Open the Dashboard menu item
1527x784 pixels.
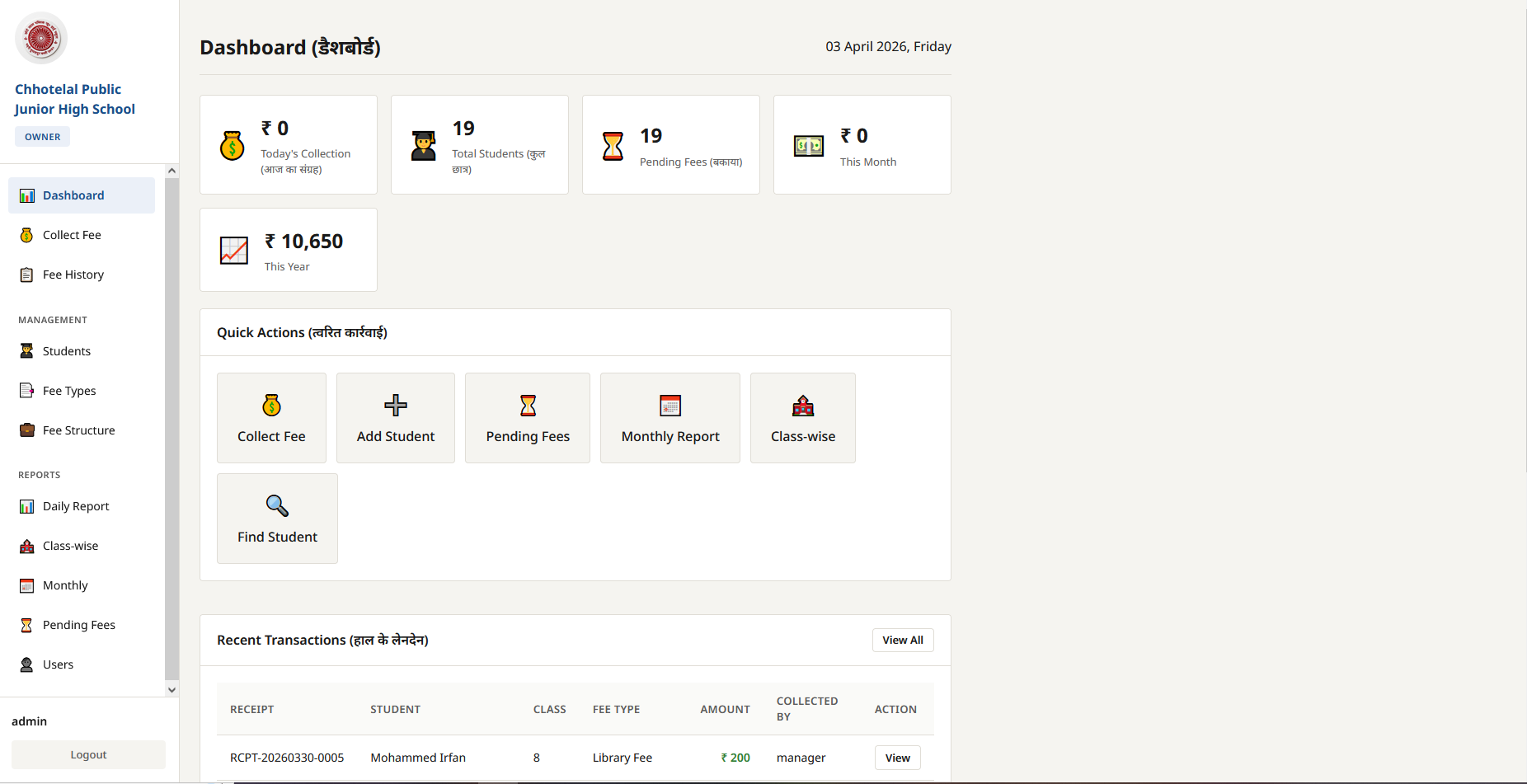[x=73, y=195]
